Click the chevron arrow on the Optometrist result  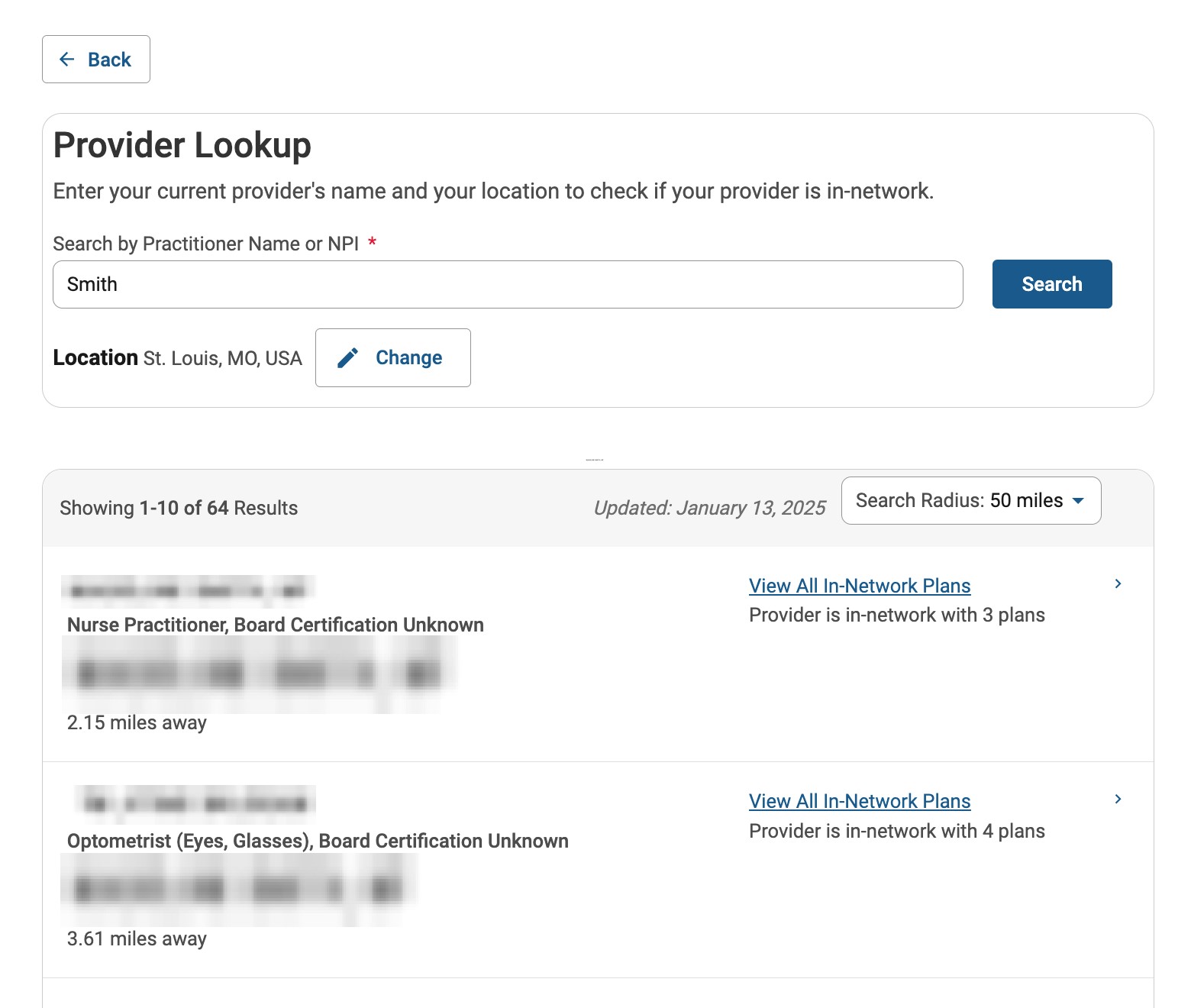(x=1118, y=800)
